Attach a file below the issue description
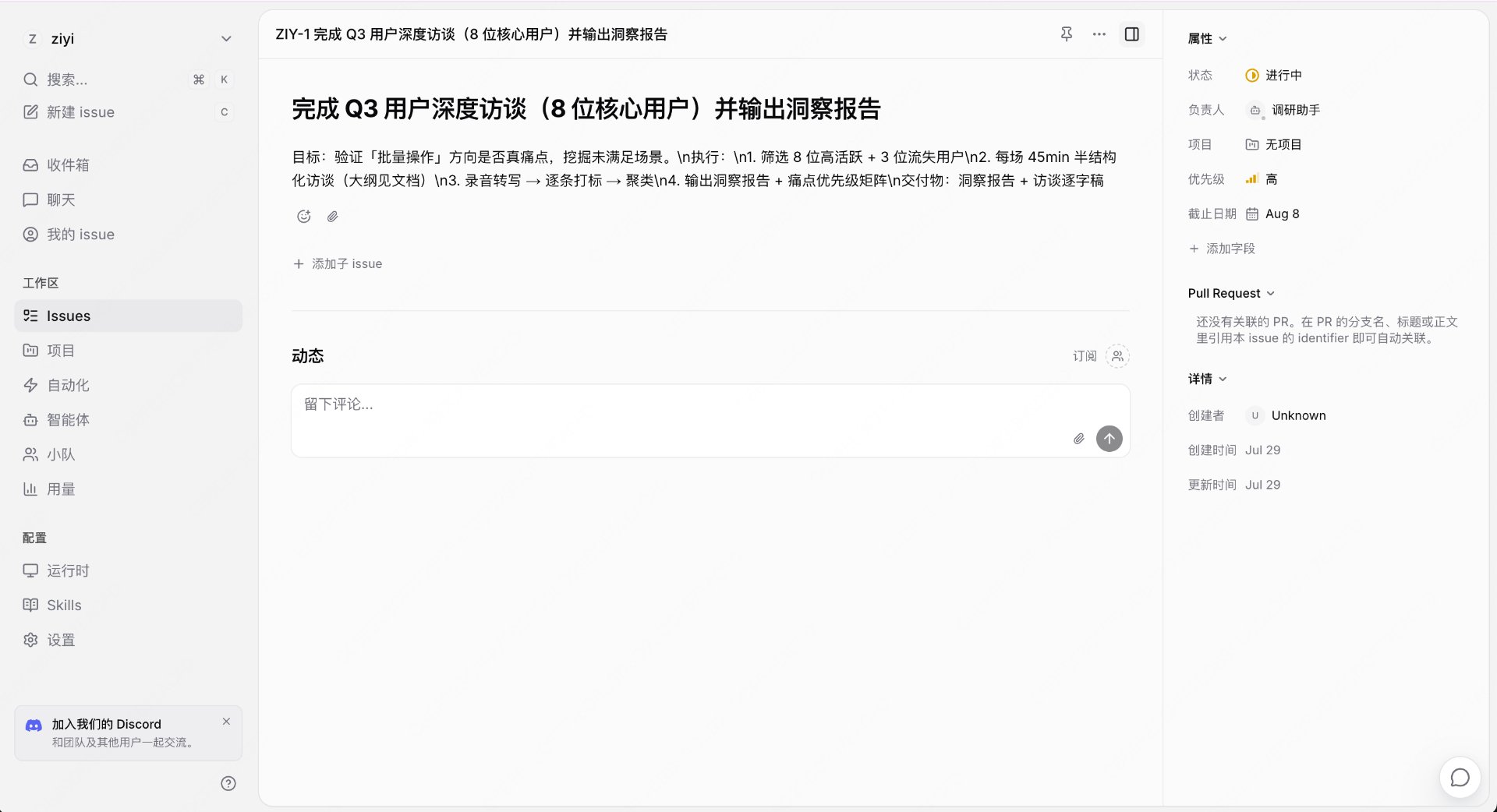 click(x=333, y=217)
